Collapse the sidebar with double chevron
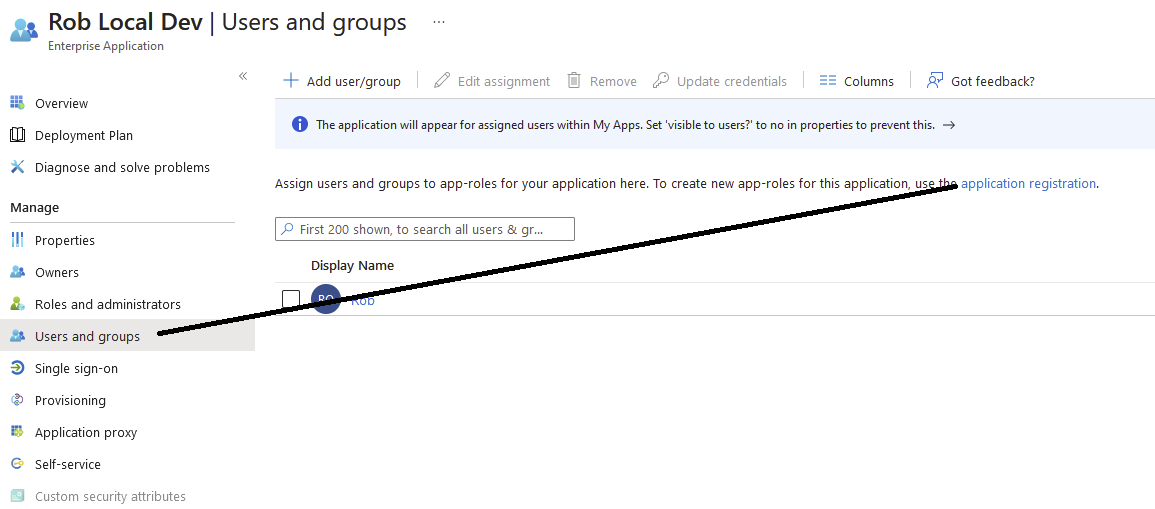Image resolution: width=1155 pixels, height=509 pixels. tap(243, 76)
